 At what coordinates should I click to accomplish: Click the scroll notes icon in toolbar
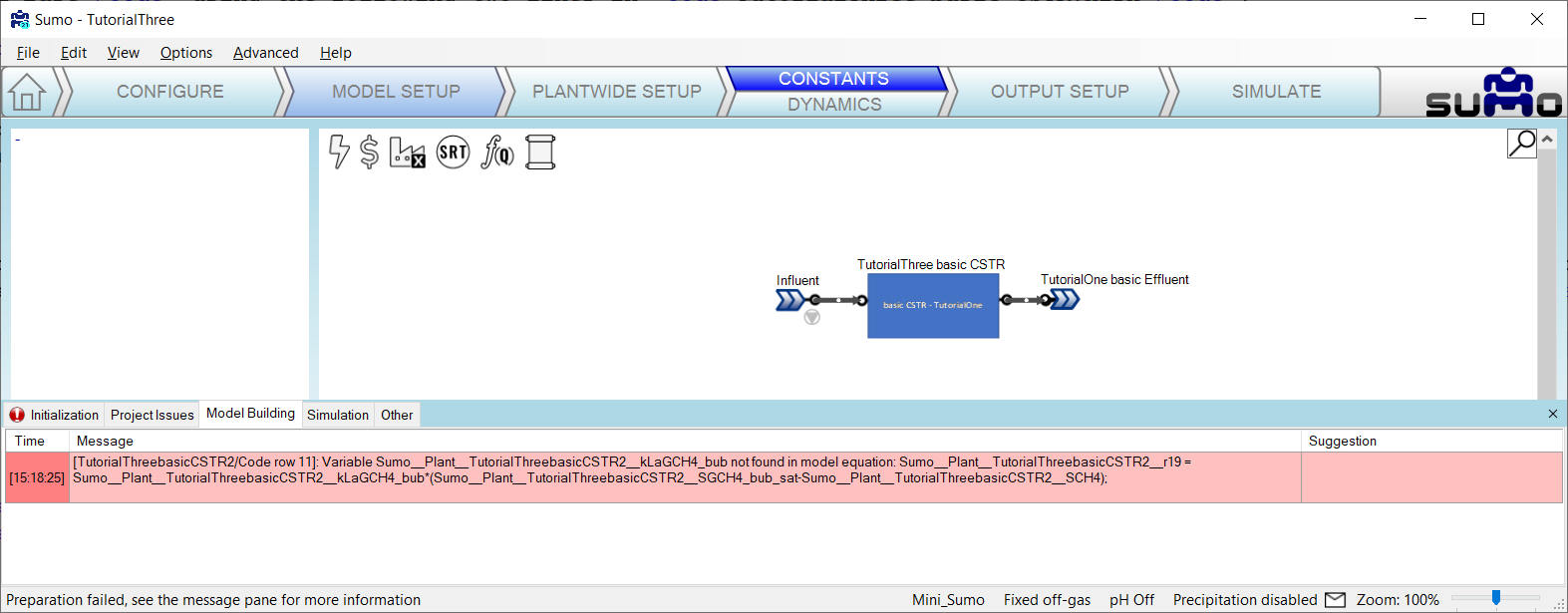(x=540, y=152)
